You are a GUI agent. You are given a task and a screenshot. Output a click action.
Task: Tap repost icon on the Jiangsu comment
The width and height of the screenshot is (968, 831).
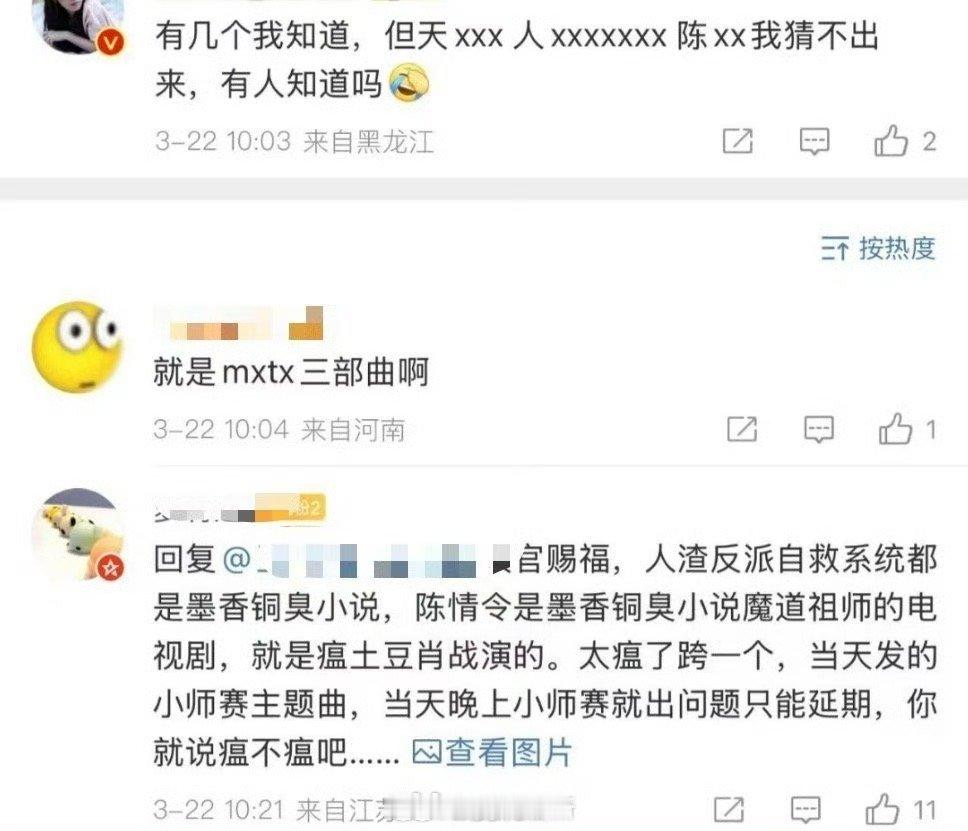729,809
